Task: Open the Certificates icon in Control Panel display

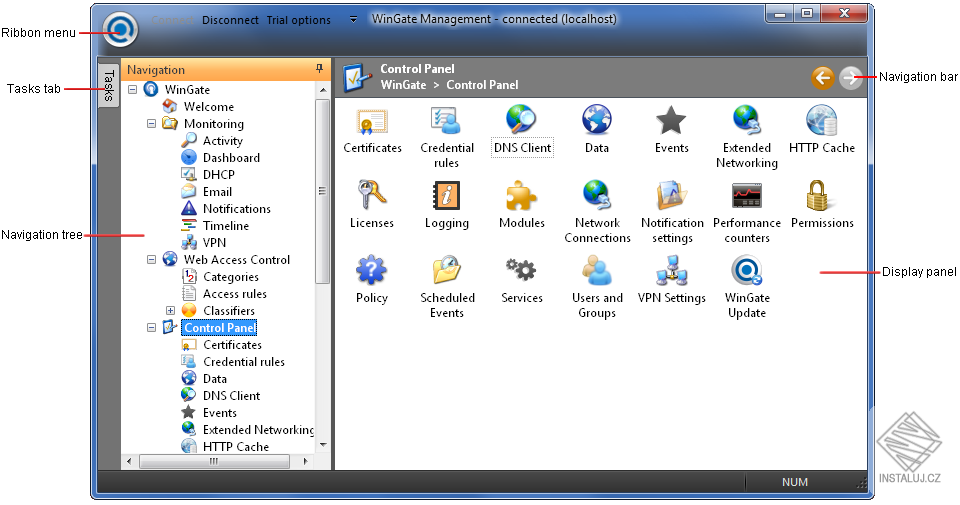Action: 372,121
